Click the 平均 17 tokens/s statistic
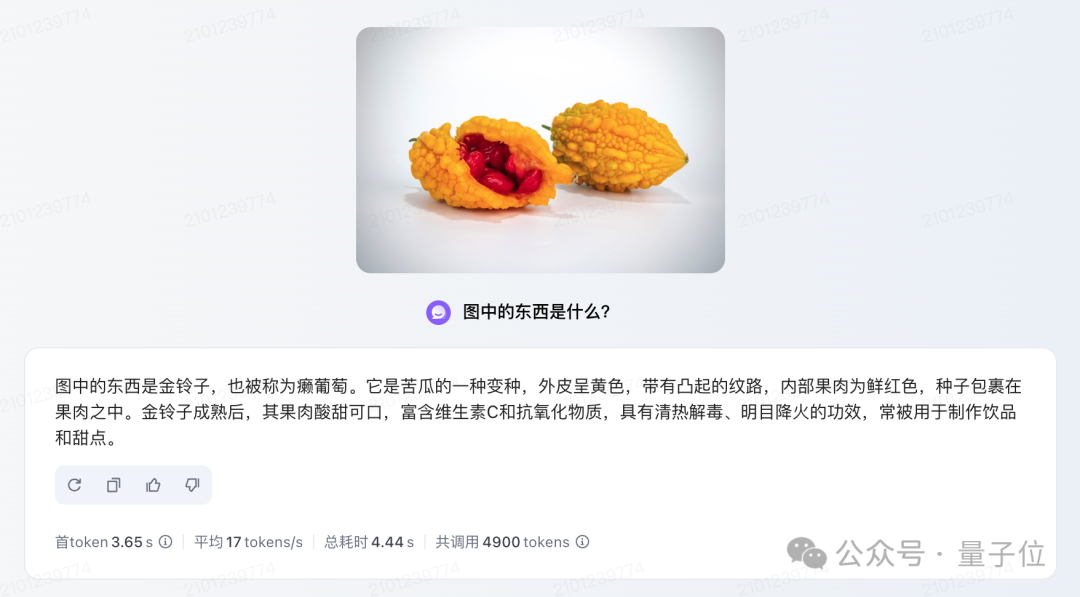 pos(249,542)
